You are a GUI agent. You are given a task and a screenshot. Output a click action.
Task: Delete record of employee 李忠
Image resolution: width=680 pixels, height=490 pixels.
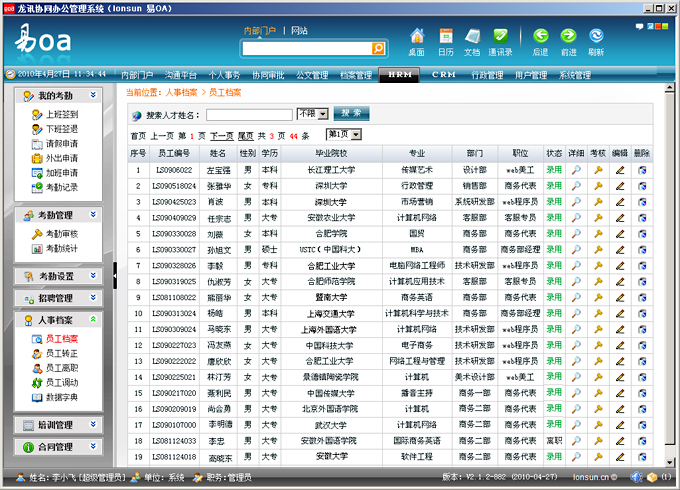642,441
